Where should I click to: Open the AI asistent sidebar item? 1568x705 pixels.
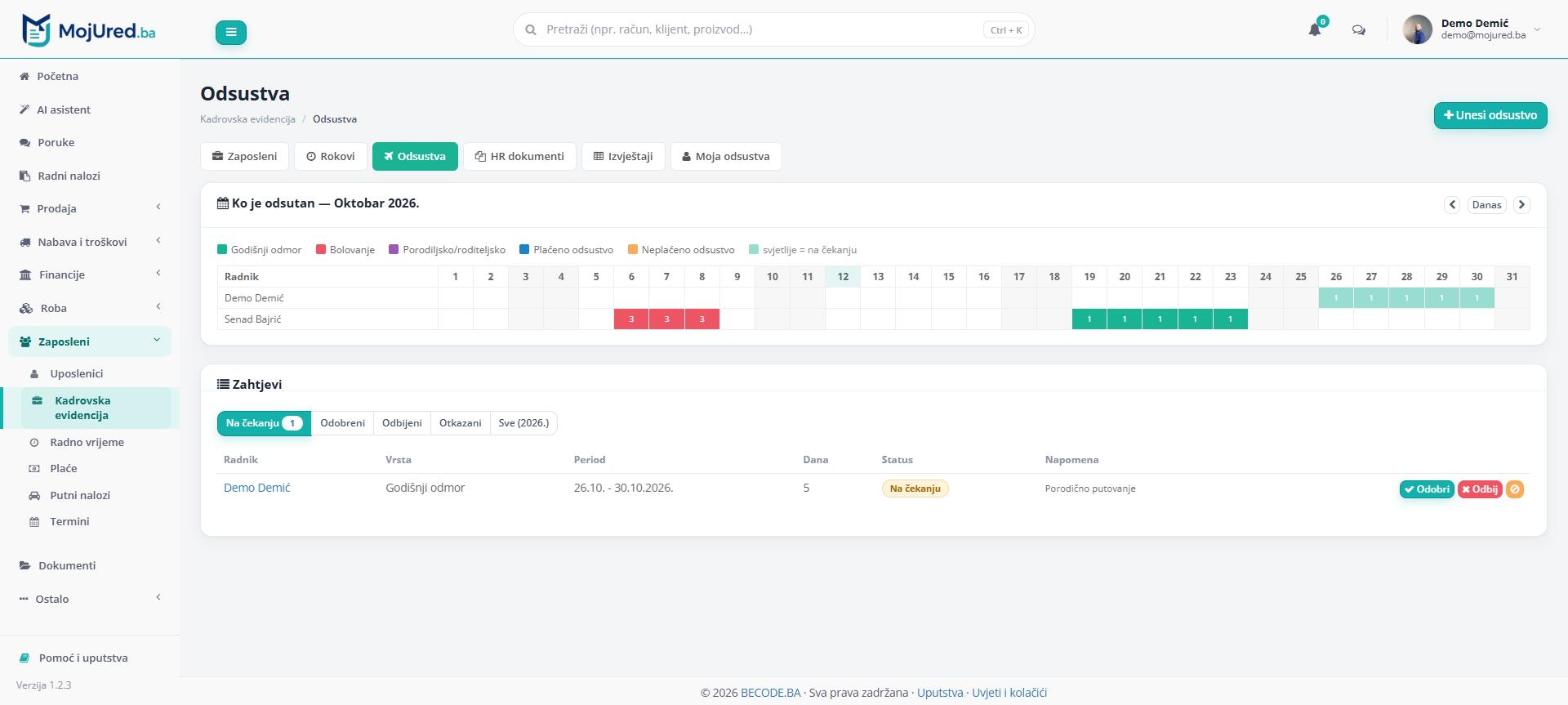click(64, 109)
